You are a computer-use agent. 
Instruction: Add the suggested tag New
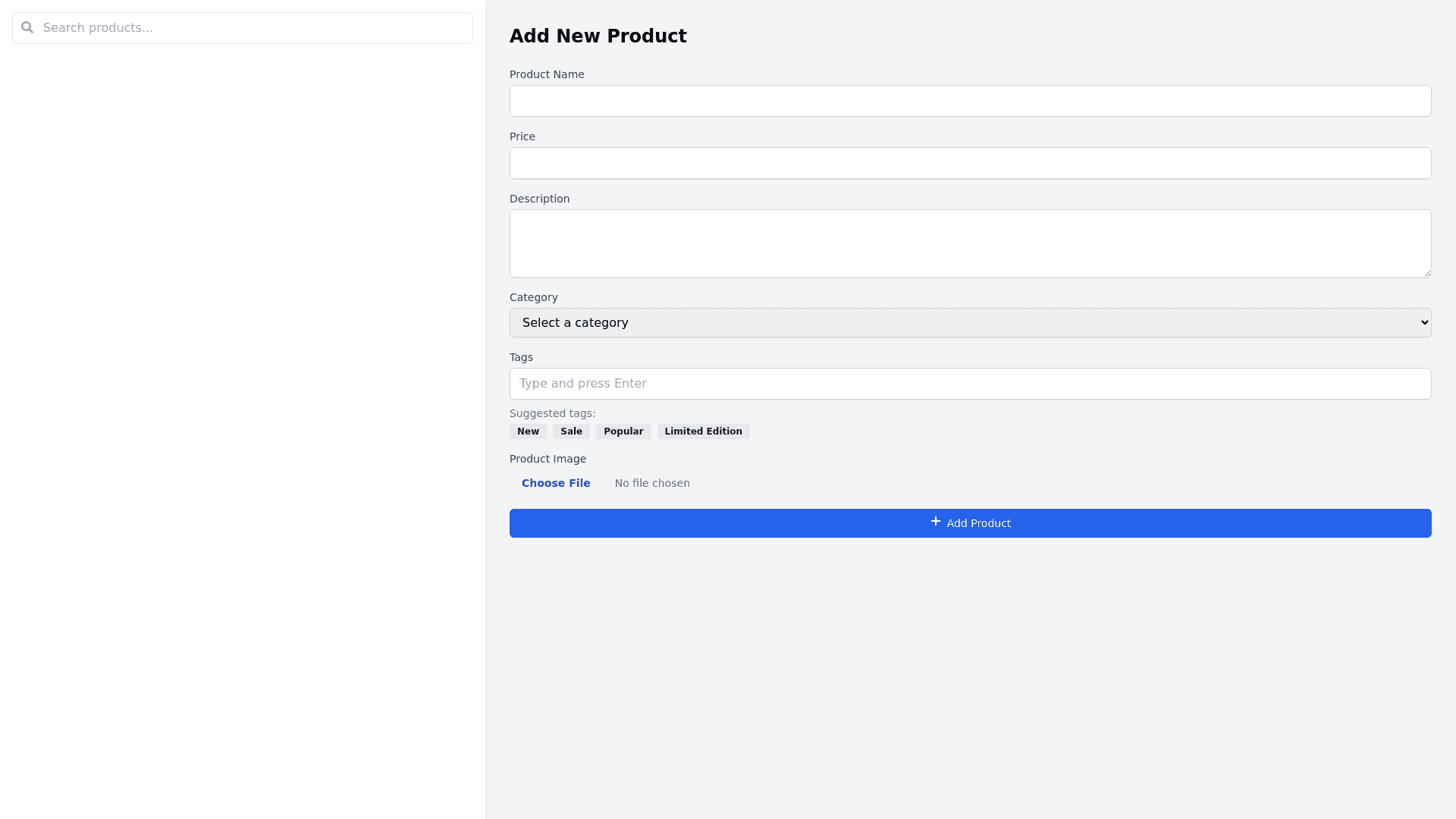528,431
